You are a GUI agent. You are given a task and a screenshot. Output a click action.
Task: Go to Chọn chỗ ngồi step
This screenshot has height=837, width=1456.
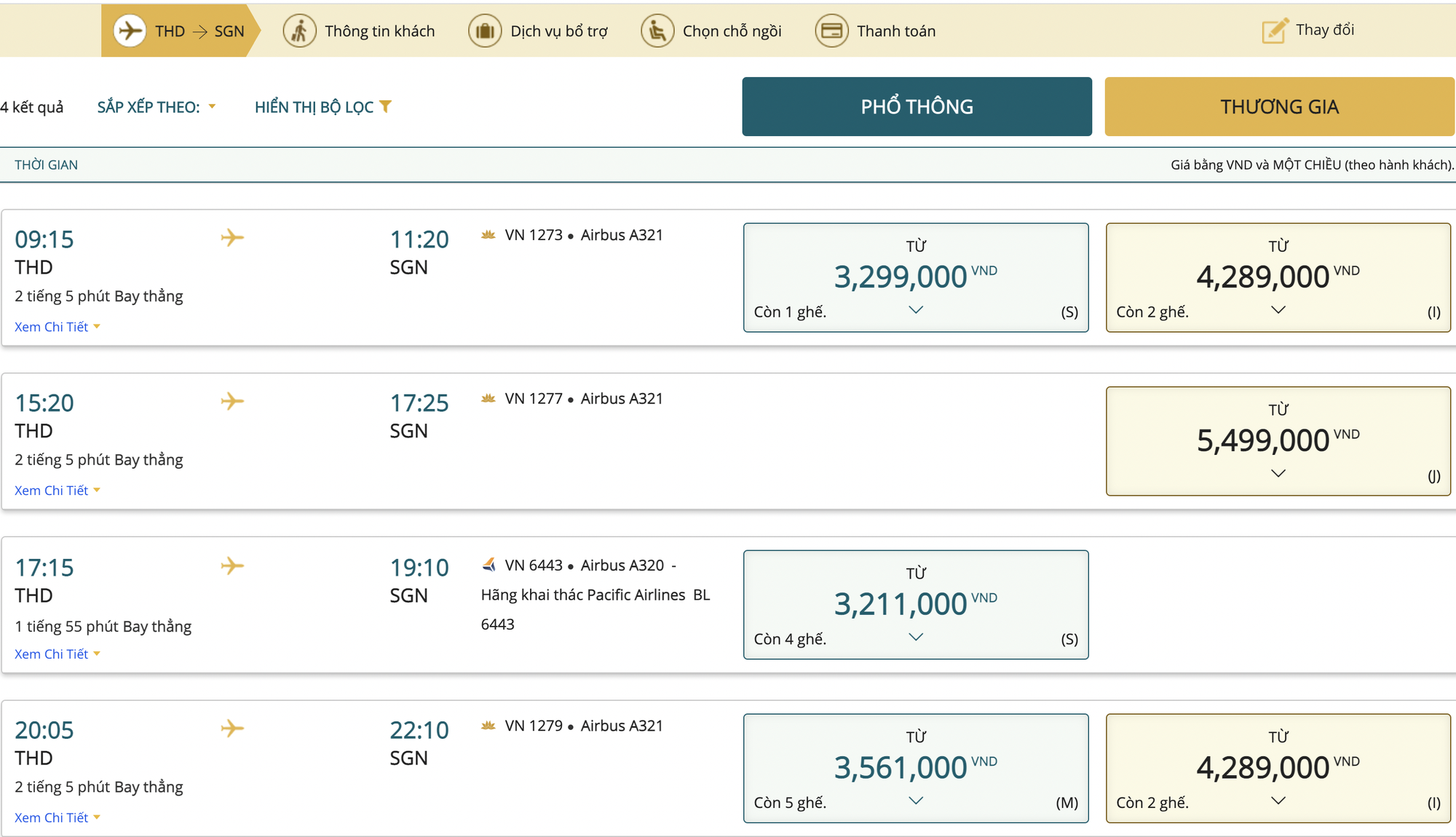click(711, 31)
